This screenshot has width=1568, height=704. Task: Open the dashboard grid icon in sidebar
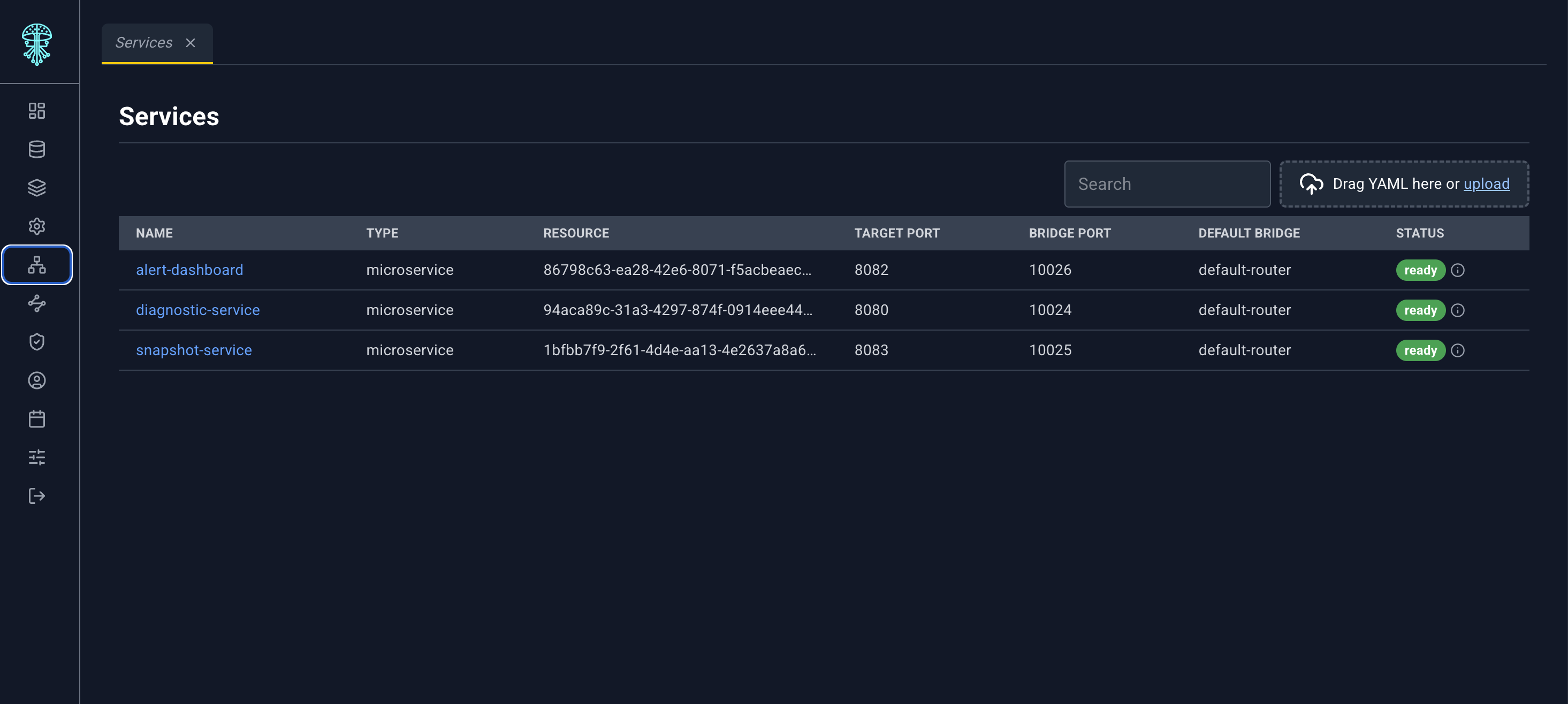(36, 111)
